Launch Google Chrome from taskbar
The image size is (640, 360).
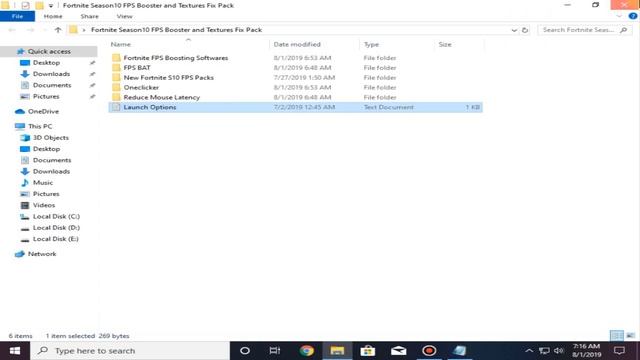click(306, 351)
